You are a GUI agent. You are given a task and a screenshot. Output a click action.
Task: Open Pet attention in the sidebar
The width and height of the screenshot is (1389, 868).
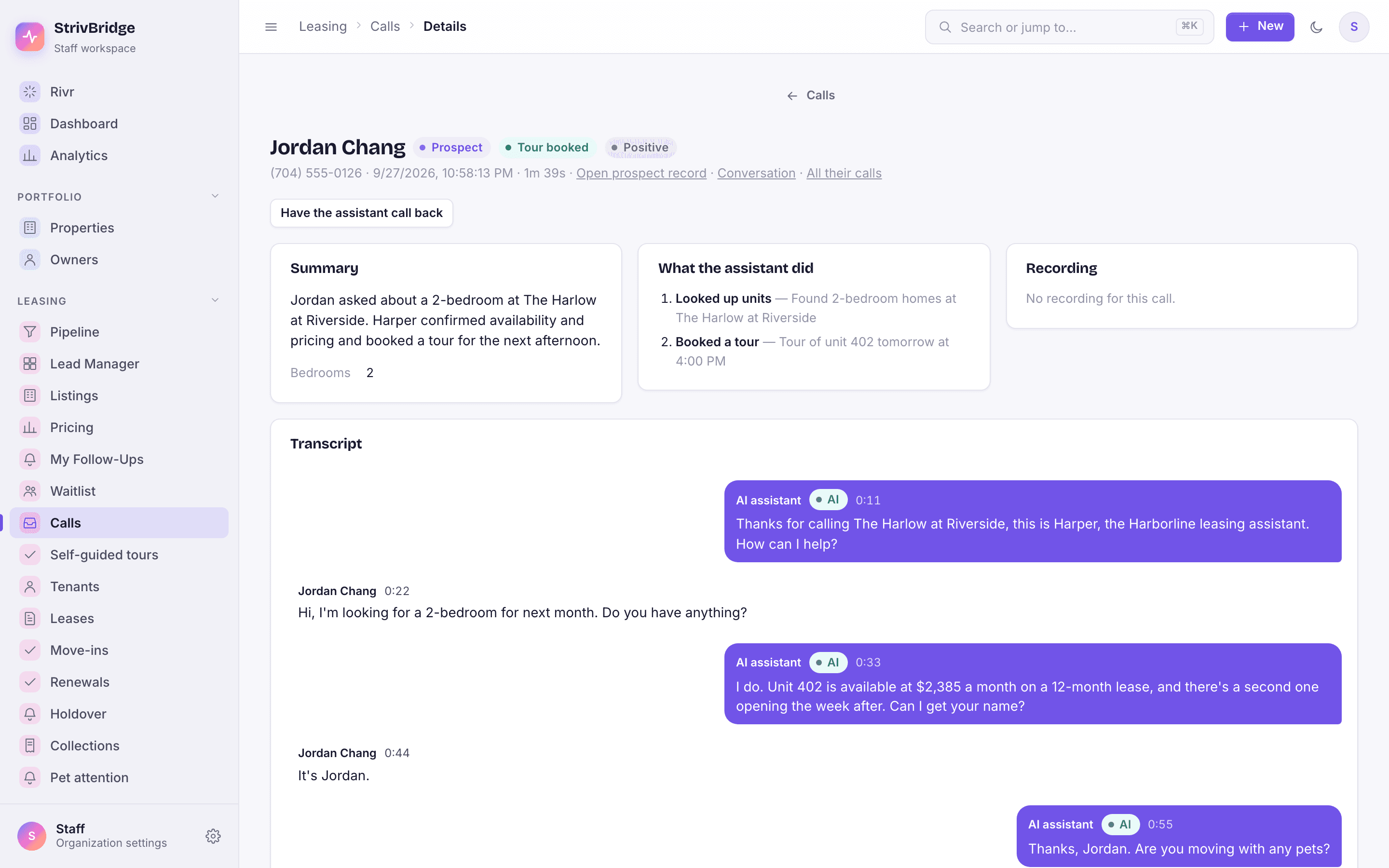119,777
